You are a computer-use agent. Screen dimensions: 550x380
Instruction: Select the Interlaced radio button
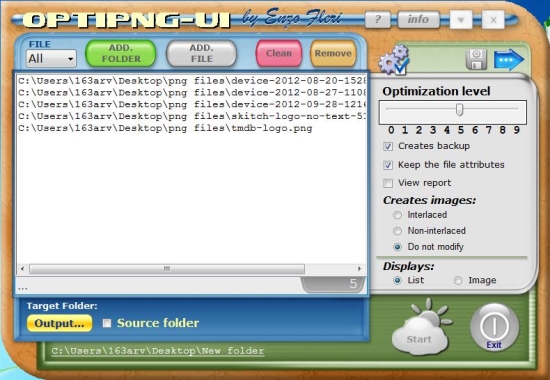397,215
